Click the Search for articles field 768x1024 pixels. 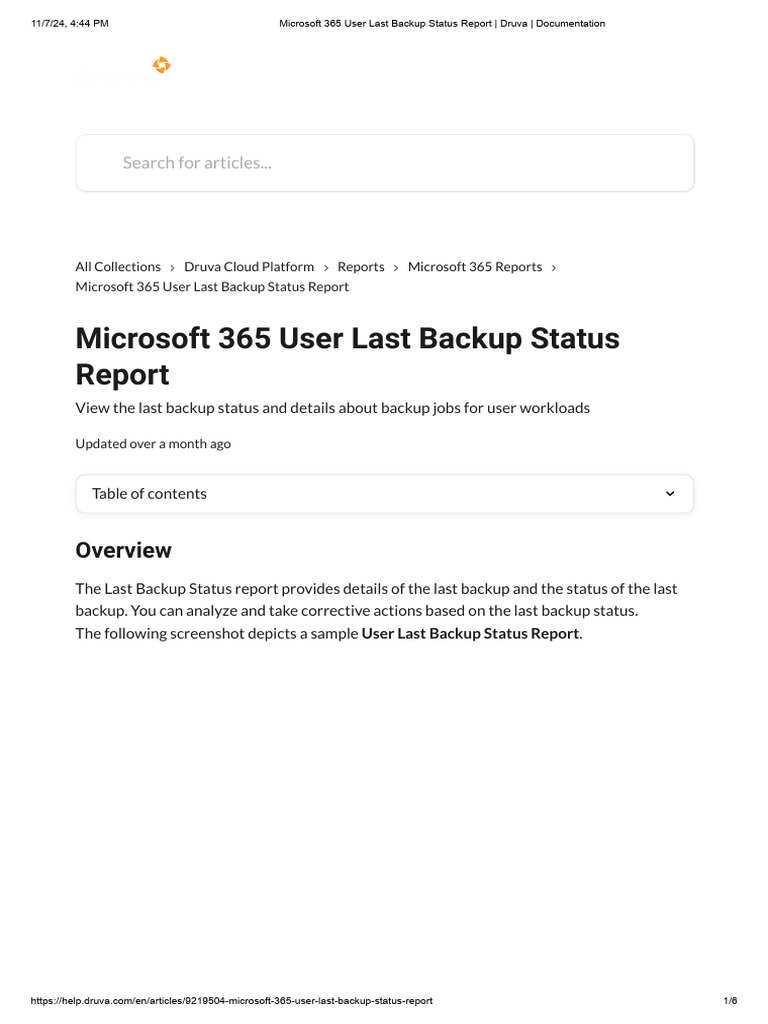tap(385, 163)
